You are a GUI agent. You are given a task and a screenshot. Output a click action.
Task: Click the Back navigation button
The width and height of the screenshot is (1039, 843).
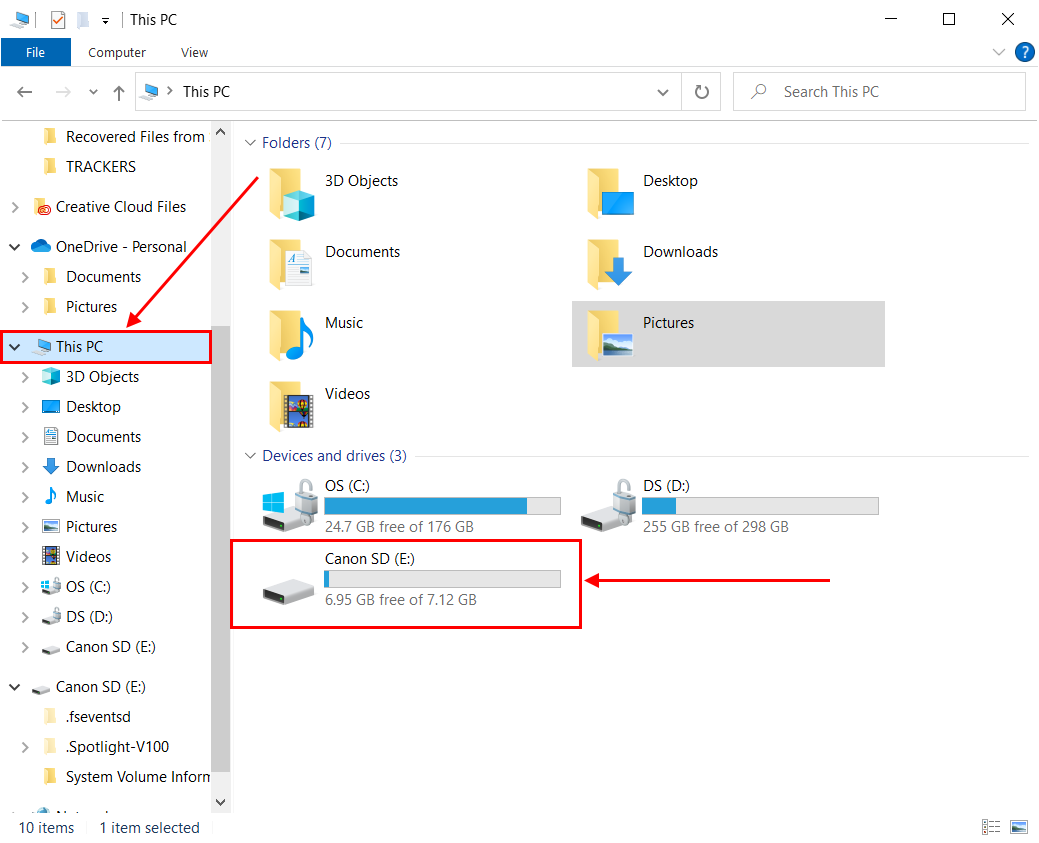point(24,91)
